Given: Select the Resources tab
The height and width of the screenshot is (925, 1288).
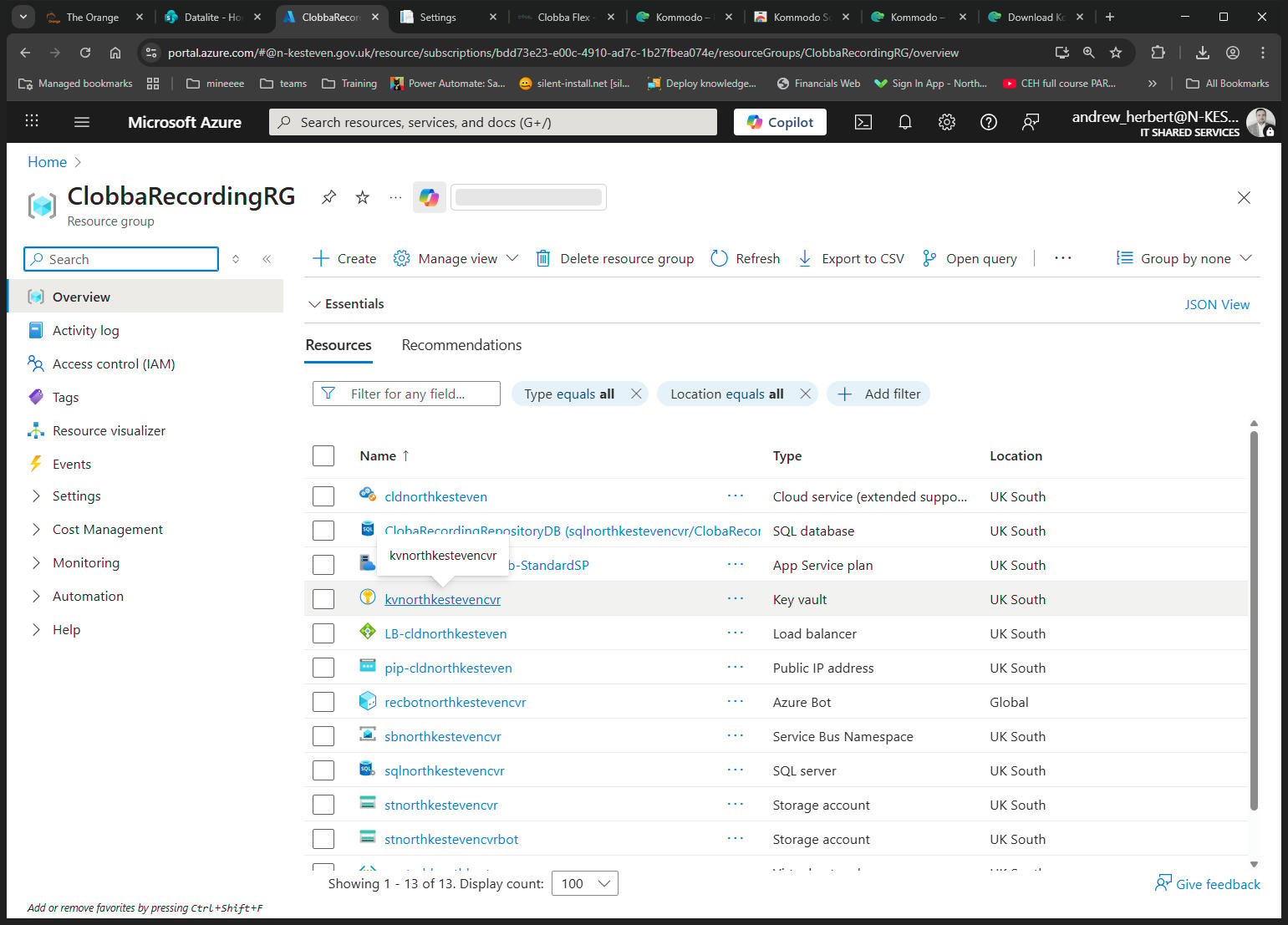Looking at the screenshot, I should click(339, 345).
